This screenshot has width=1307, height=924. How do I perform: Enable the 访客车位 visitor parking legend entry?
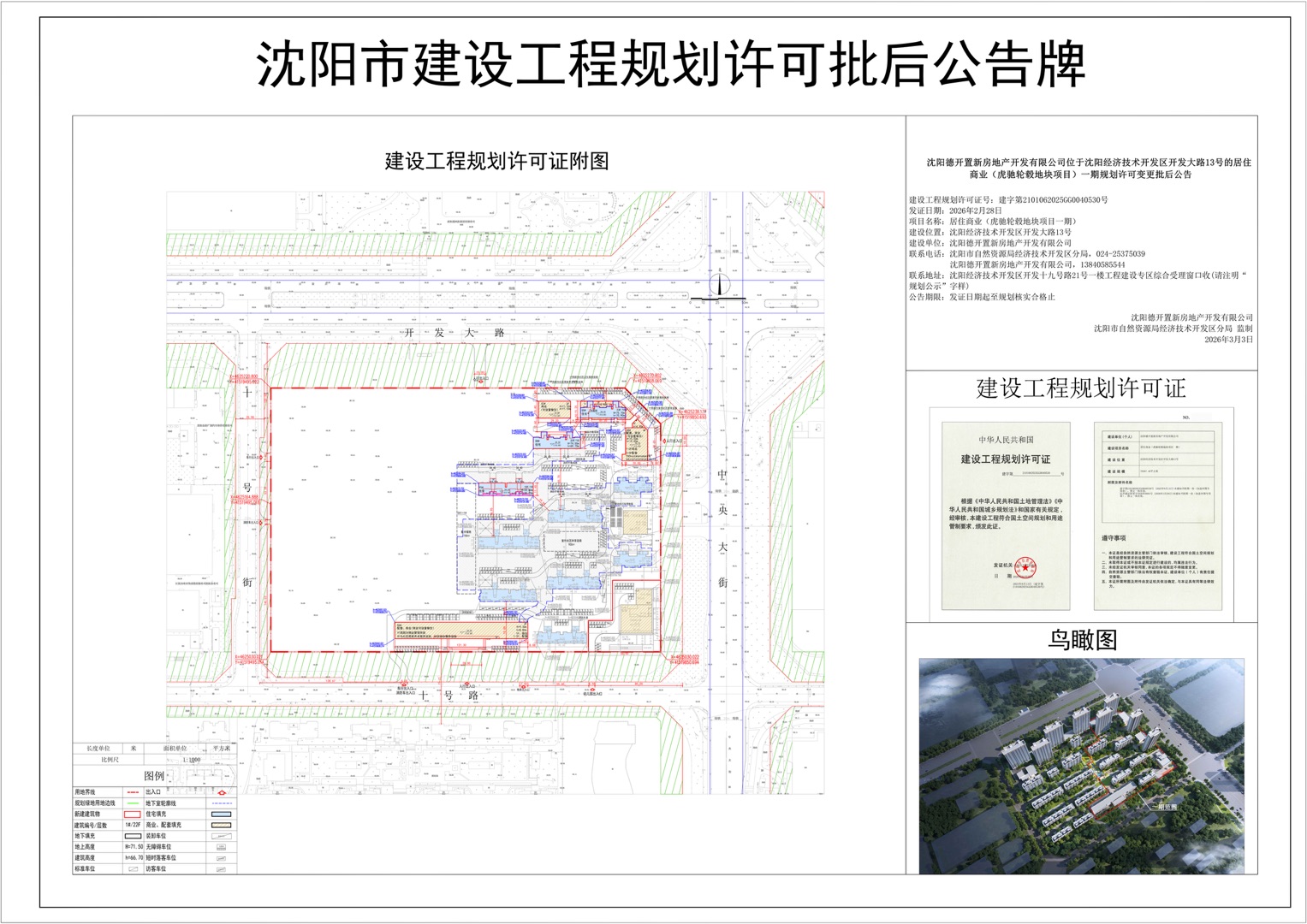tap(222, 869)
